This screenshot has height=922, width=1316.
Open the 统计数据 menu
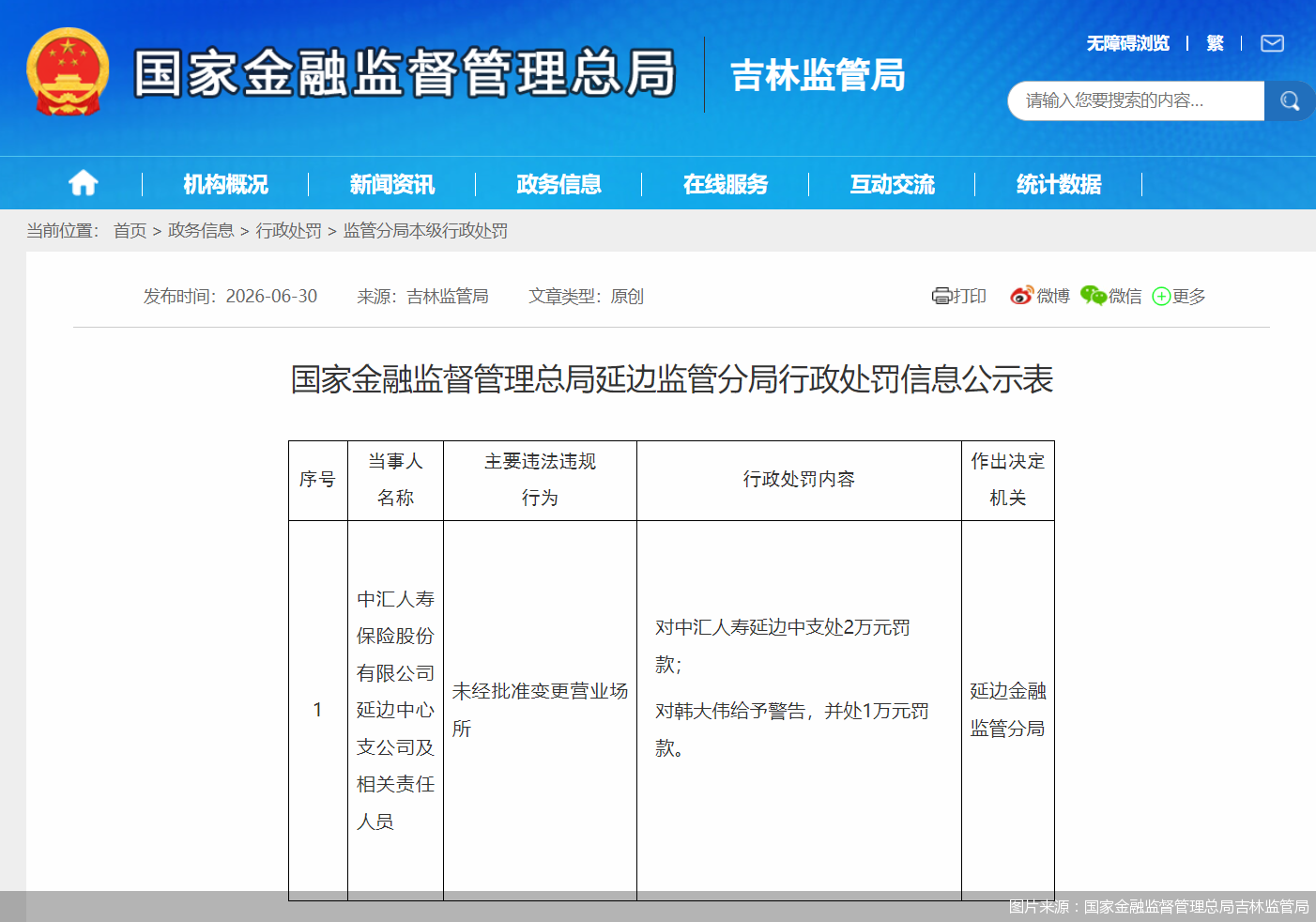coord(1059,184)
